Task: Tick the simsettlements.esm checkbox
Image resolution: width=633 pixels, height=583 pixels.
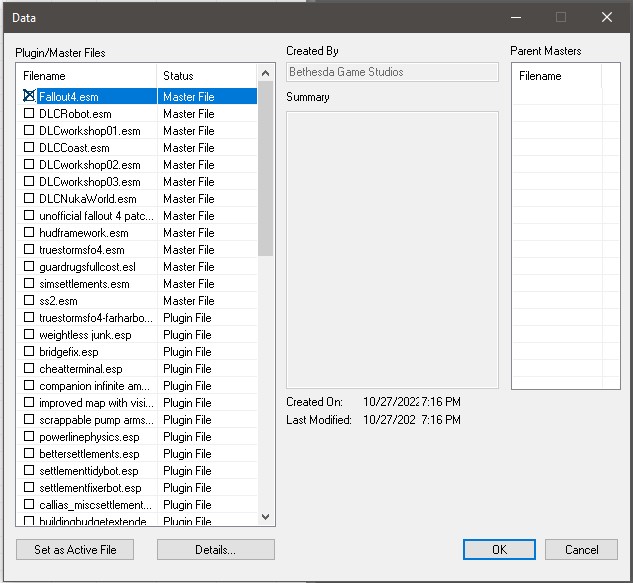Action: tap(29, 283)
